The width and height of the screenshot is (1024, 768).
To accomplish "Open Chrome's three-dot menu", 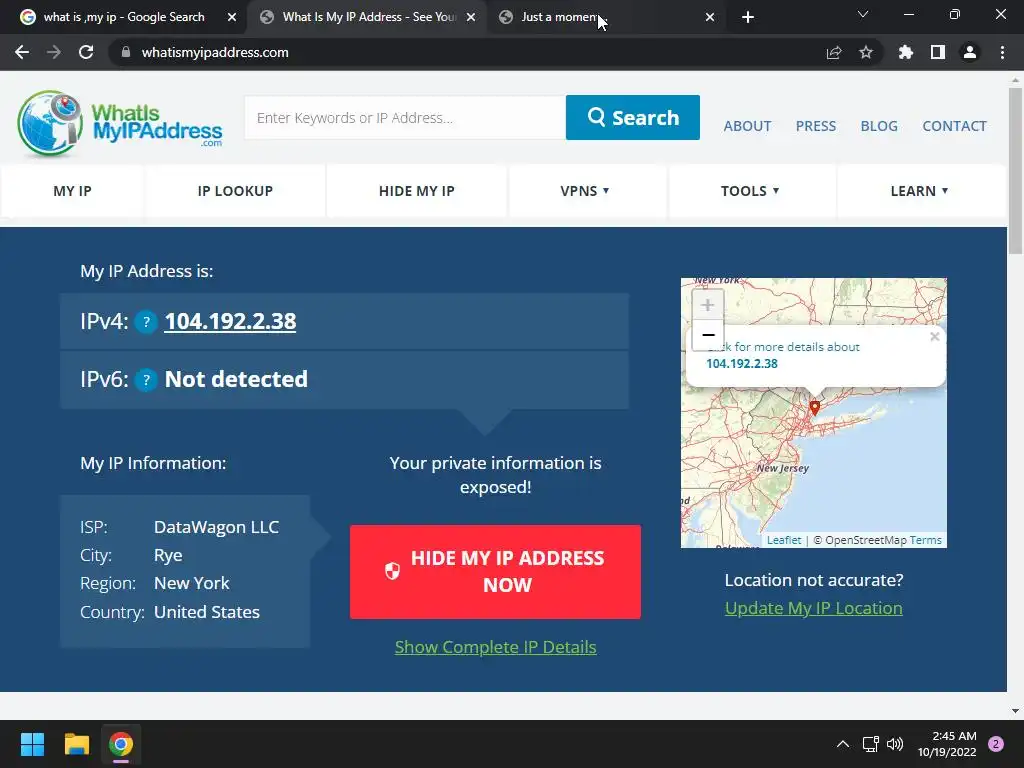I will [x=1002, y=52].
